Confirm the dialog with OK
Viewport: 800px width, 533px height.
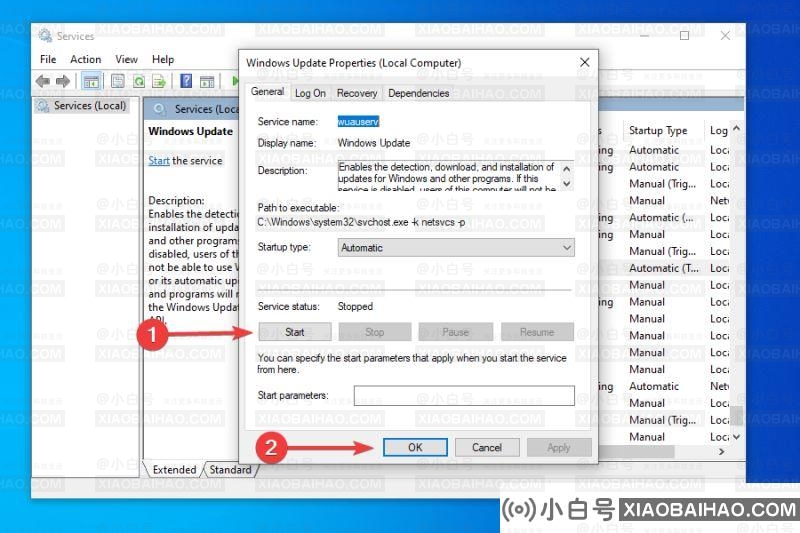click(x=415, y=447)
